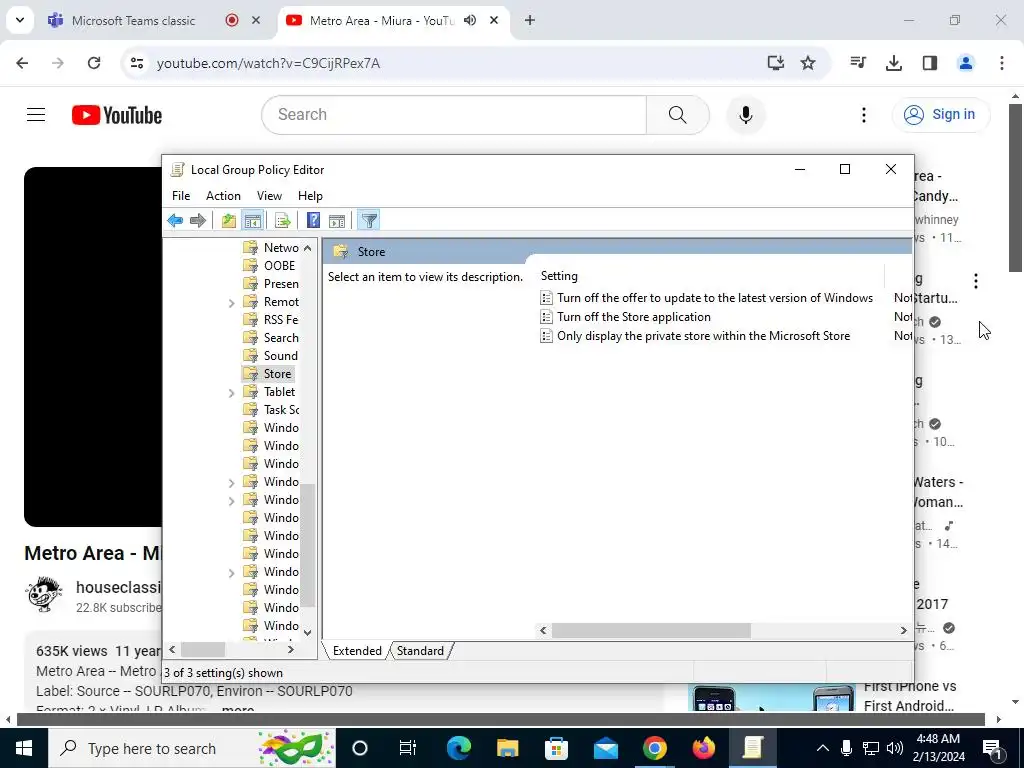Click the YouTube search magnifier button

tap(677, 115)
